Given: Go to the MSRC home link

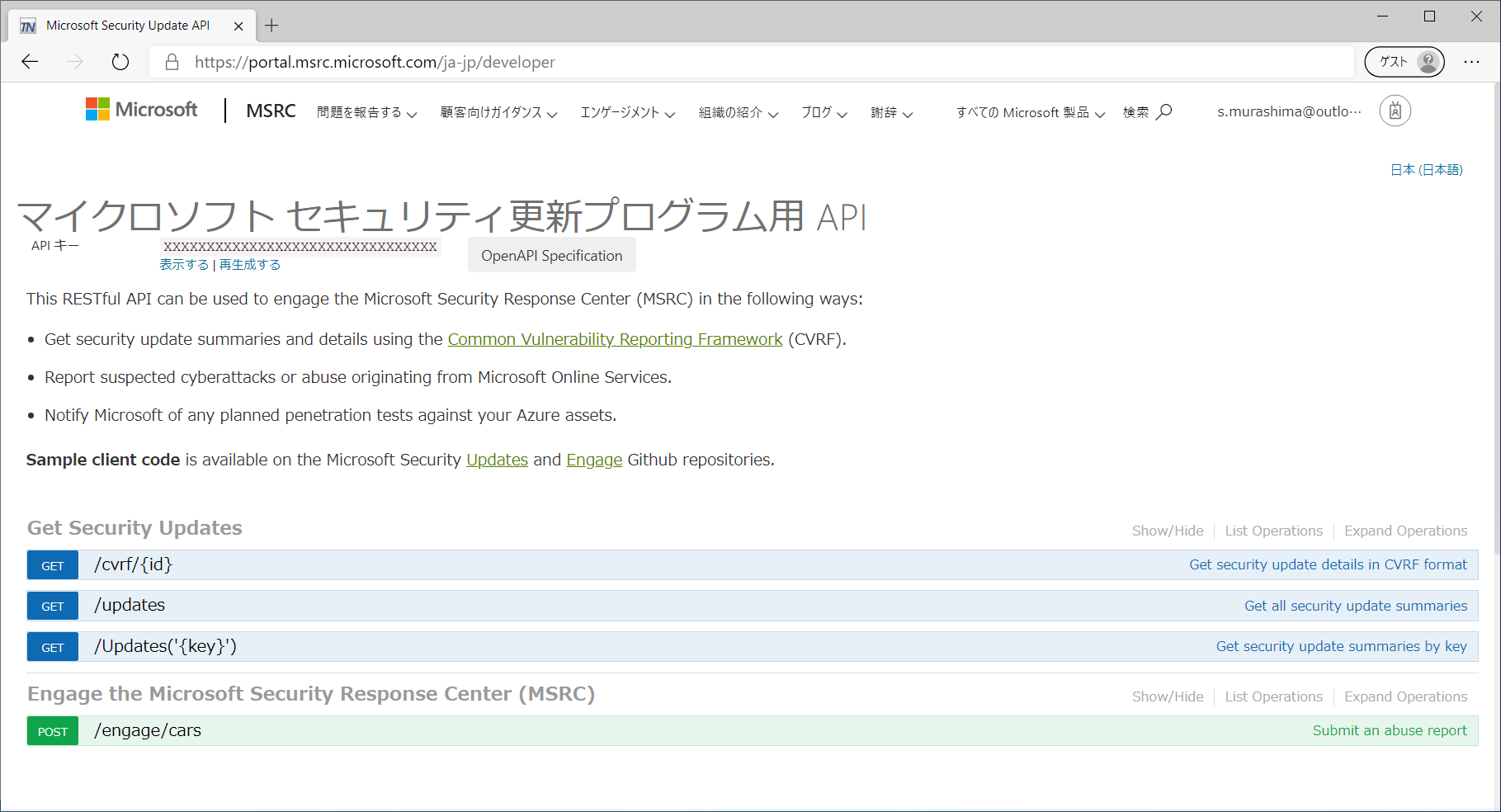Looking at the screenshot, I should click(271, 111).
